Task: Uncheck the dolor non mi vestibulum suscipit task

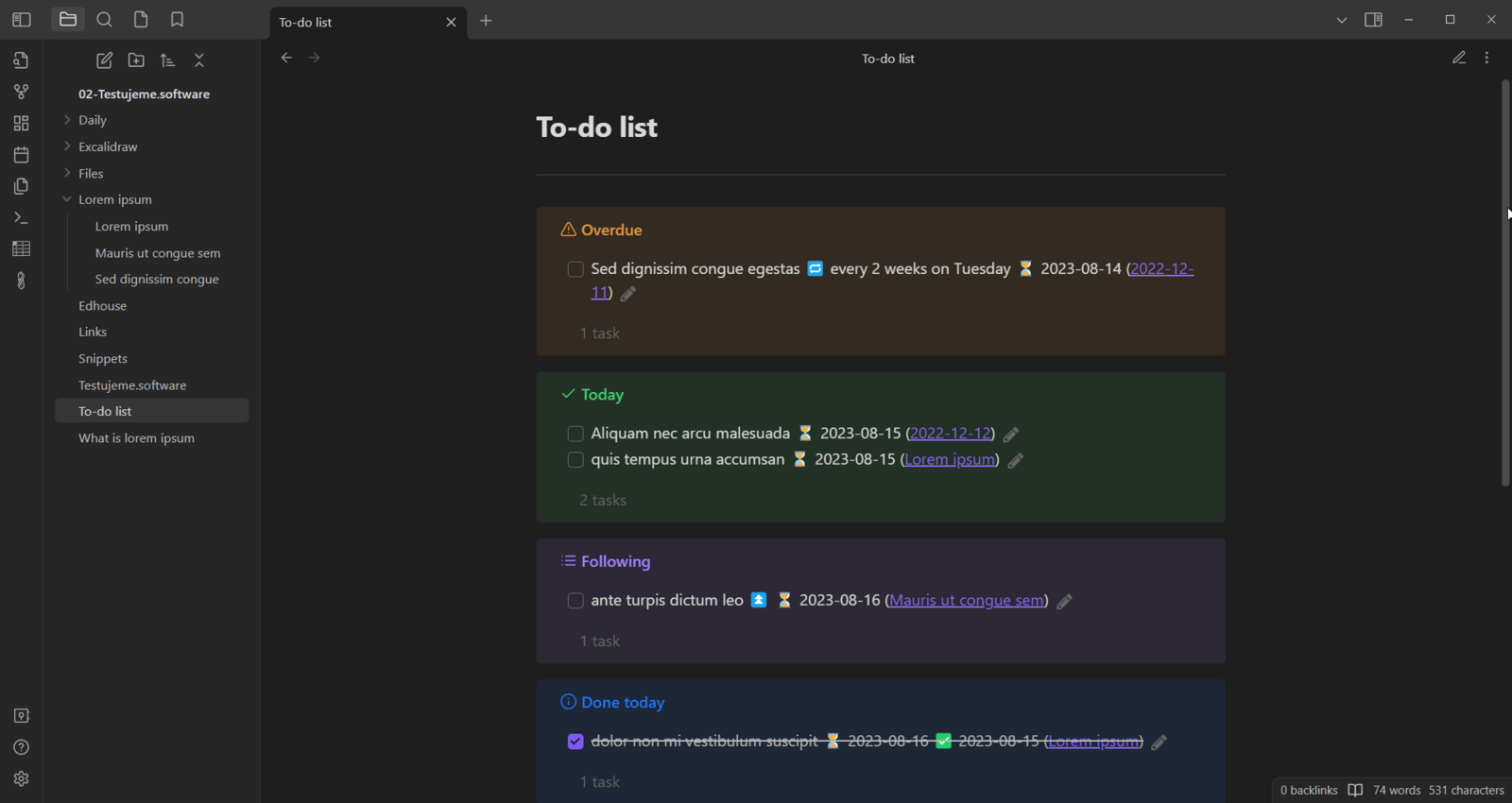Action: pos(576,742)
